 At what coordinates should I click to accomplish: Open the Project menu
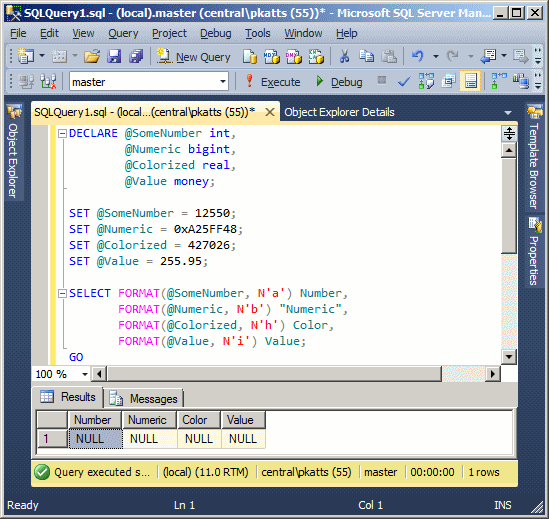(x=169, y=33)
